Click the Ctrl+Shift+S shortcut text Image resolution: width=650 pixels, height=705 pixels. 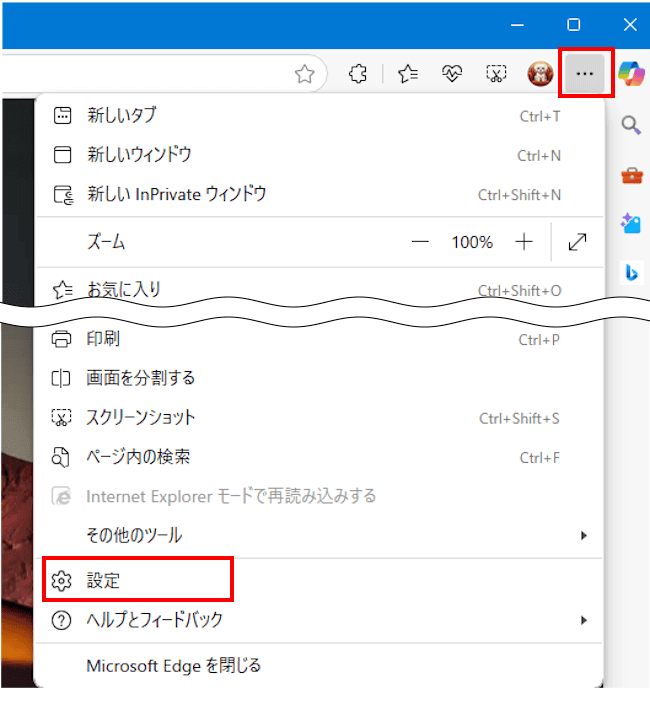(519, 419)
